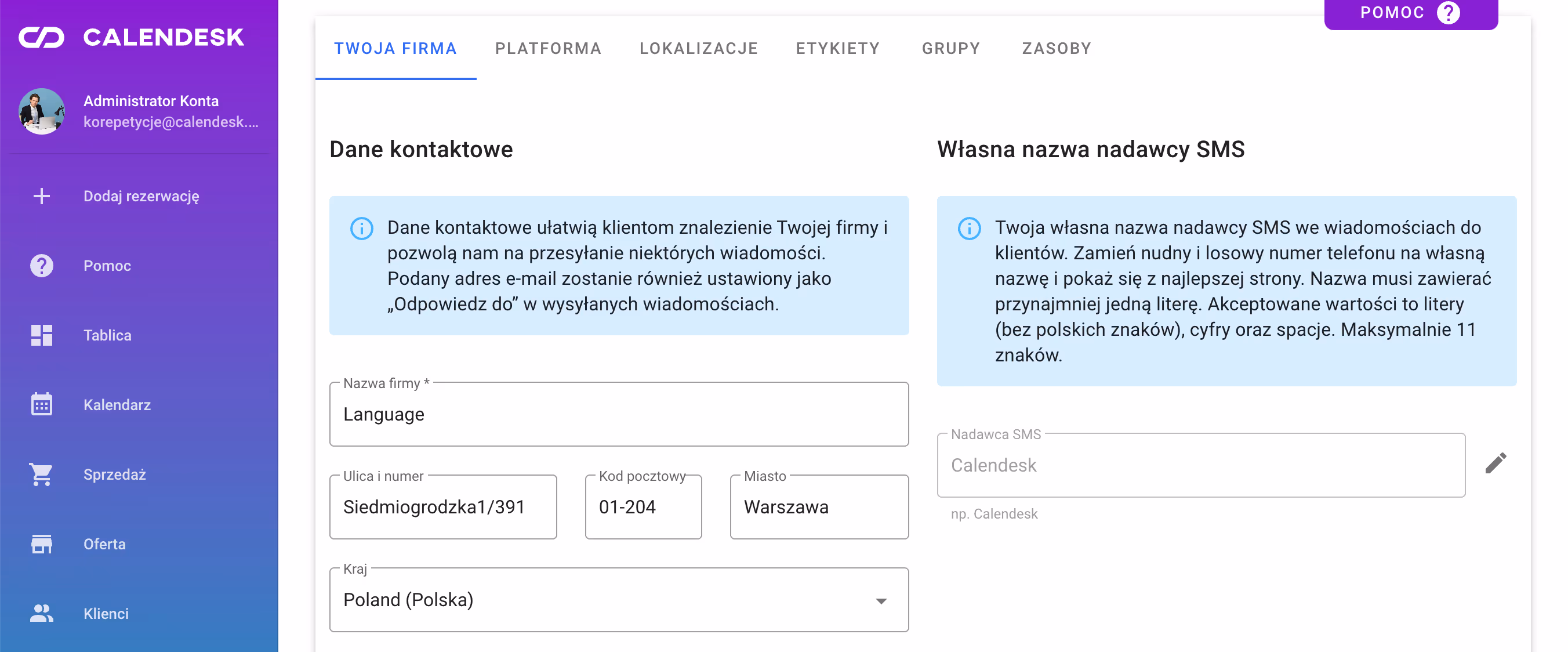Click the pencil icon next to Nadawca SMS
Screen dimensions: 1568x652
(1496, 464)
